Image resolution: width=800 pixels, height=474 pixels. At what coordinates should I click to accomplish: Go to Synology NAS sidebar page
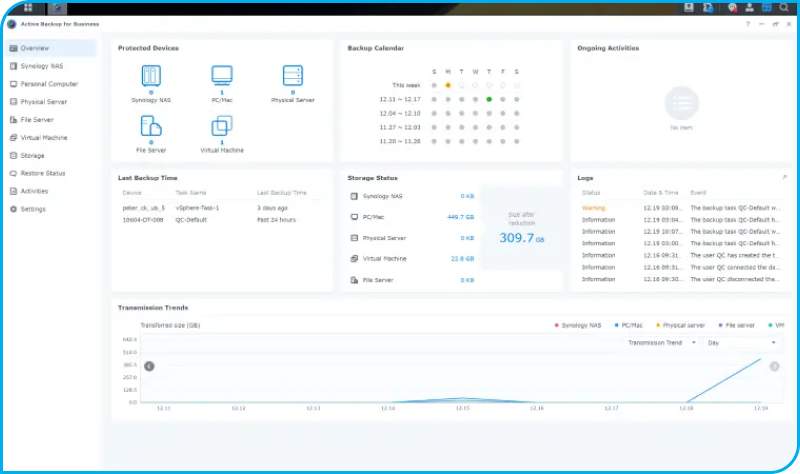point(51,66)
